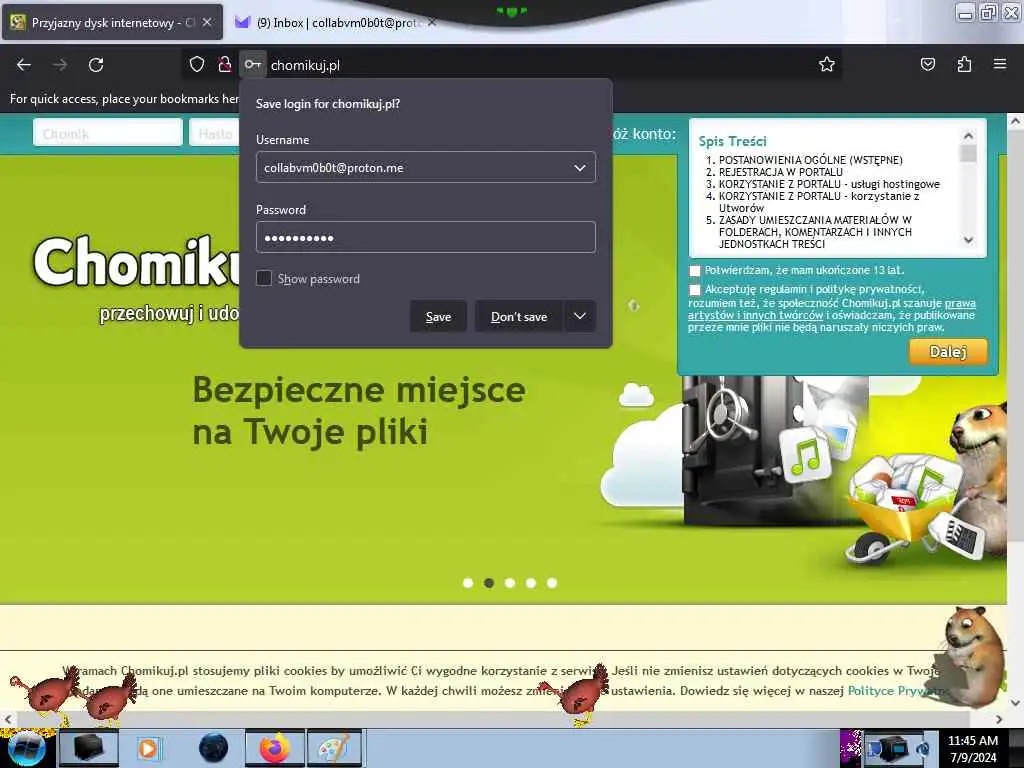Click the Don't save button
This screenshot has width=1024, height=768.
click(x=519, y=316)
